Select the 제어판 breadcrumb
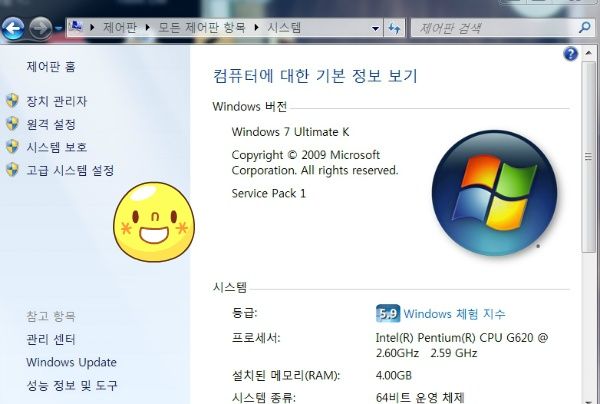The image size is (600, 404). (x=120, y=28)
